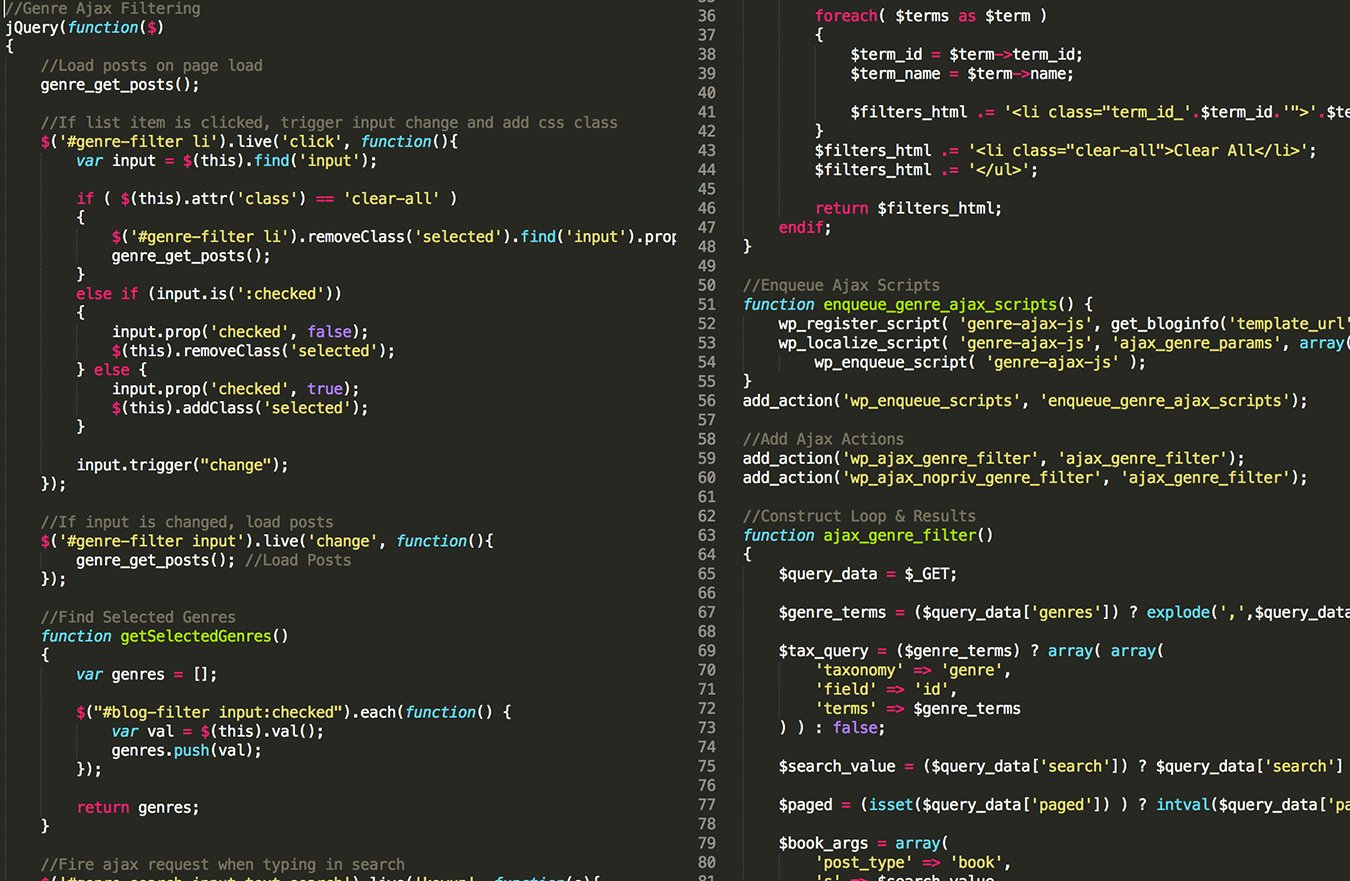The width and height of the screenshot is (1350, 881).
Task: Click the 'genres.push(val);' line
Action: pyautogui.click(x=187, y=750)
